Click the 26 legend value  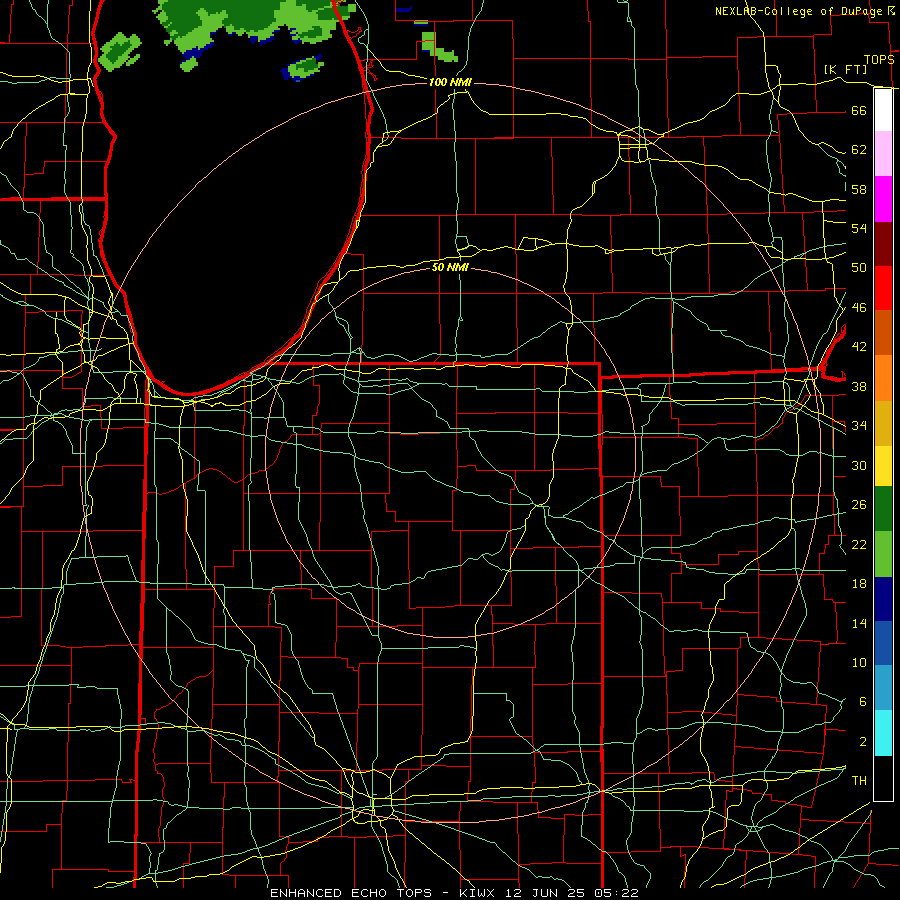[859, 505]
